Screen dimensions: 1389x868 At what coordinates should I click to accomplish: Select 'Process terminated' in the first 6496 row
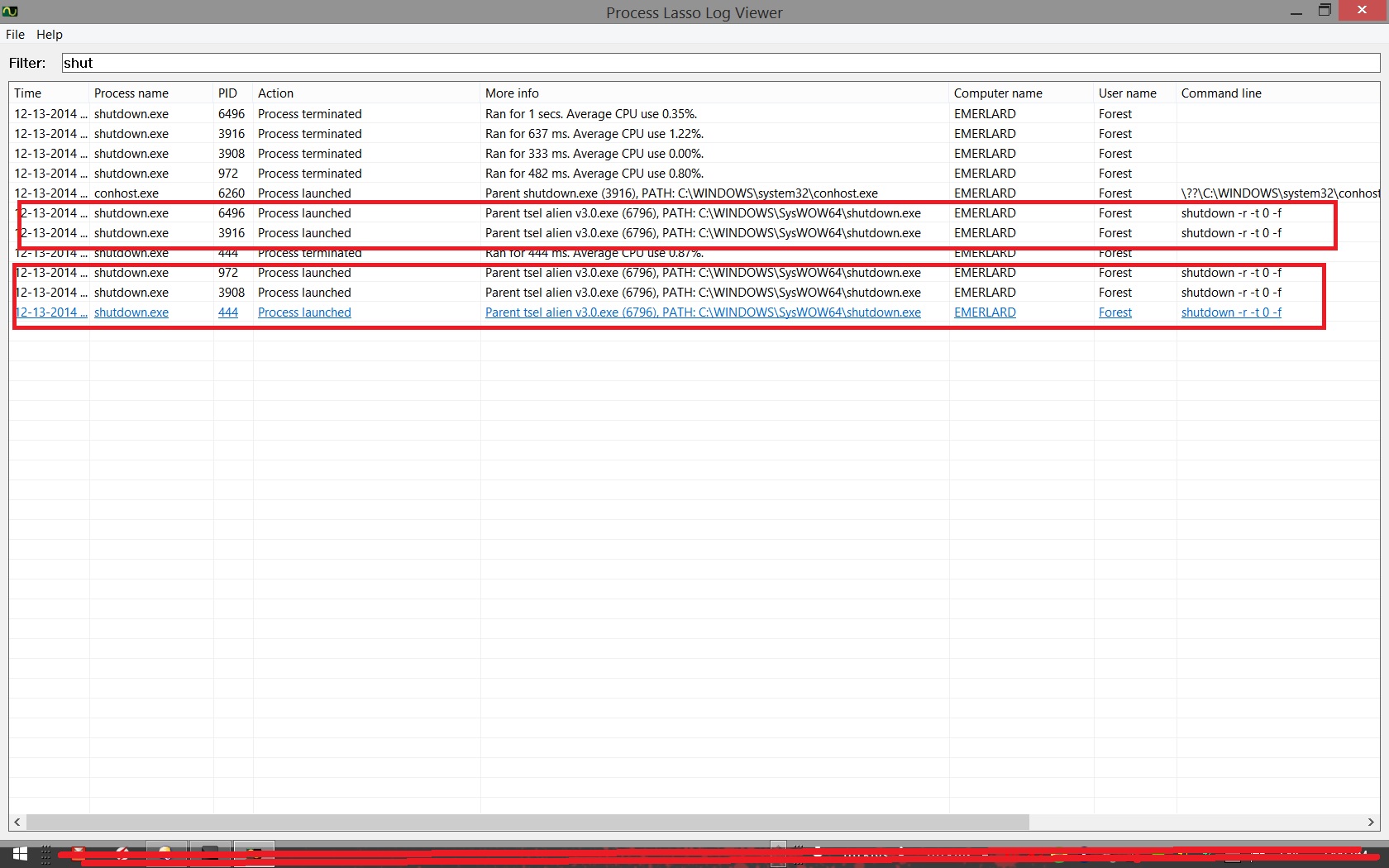(310, 114)
